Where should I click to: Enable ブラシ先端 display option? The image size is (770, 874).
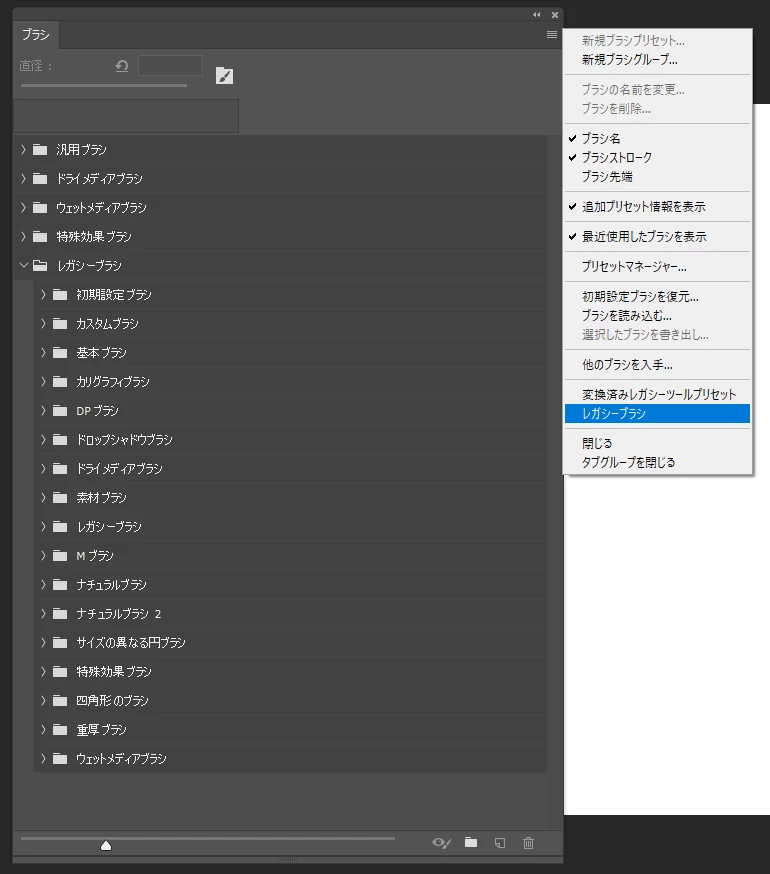click(x=657, y=176)
